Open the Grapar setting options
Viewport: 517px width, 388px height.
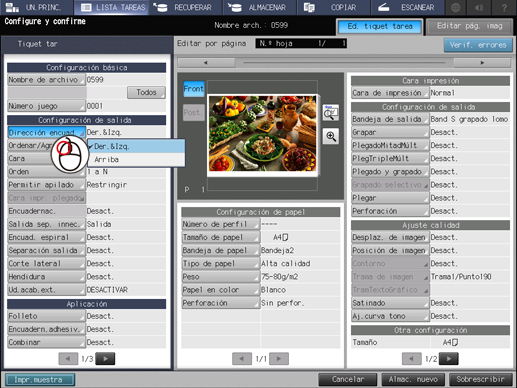(390, 132)
